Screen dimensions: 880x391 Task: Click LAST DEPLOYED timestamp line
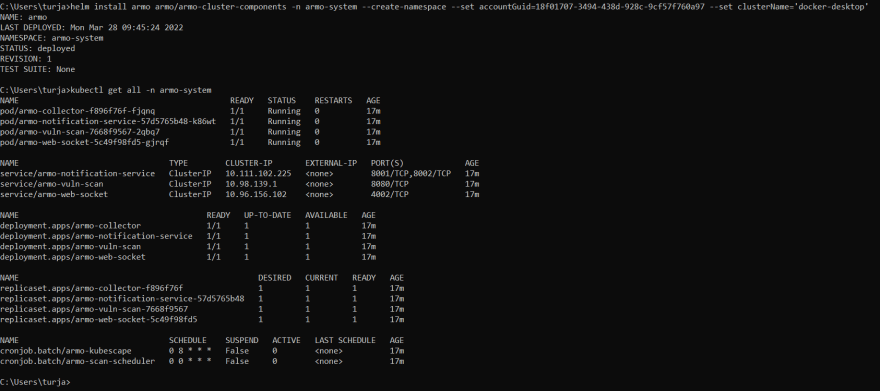click(x=91, y=27)
